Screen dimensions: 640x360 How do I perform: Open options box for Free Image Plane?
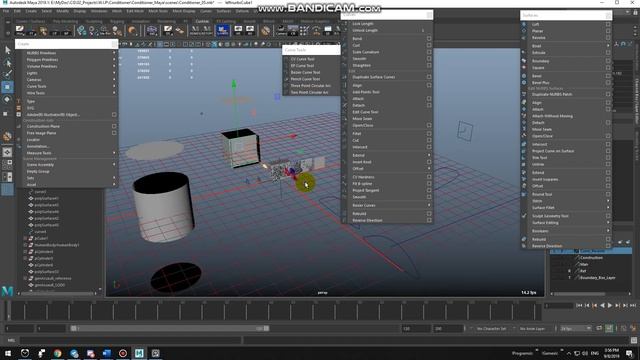(114, 133)
